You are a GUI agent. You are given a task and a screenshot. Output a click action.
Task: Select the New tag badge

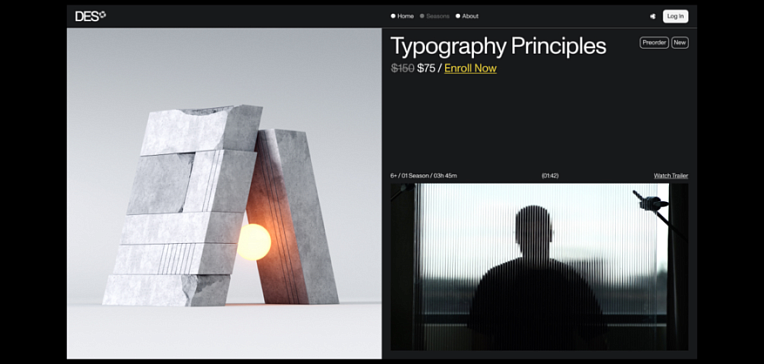(680, 43)
